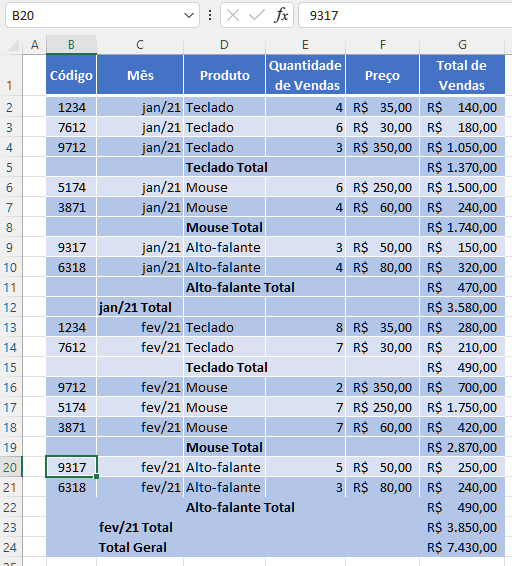
Task: Click the R$ 1.500,00 cell in row 6
Action: pyautogui.click(x=462, y=188)
